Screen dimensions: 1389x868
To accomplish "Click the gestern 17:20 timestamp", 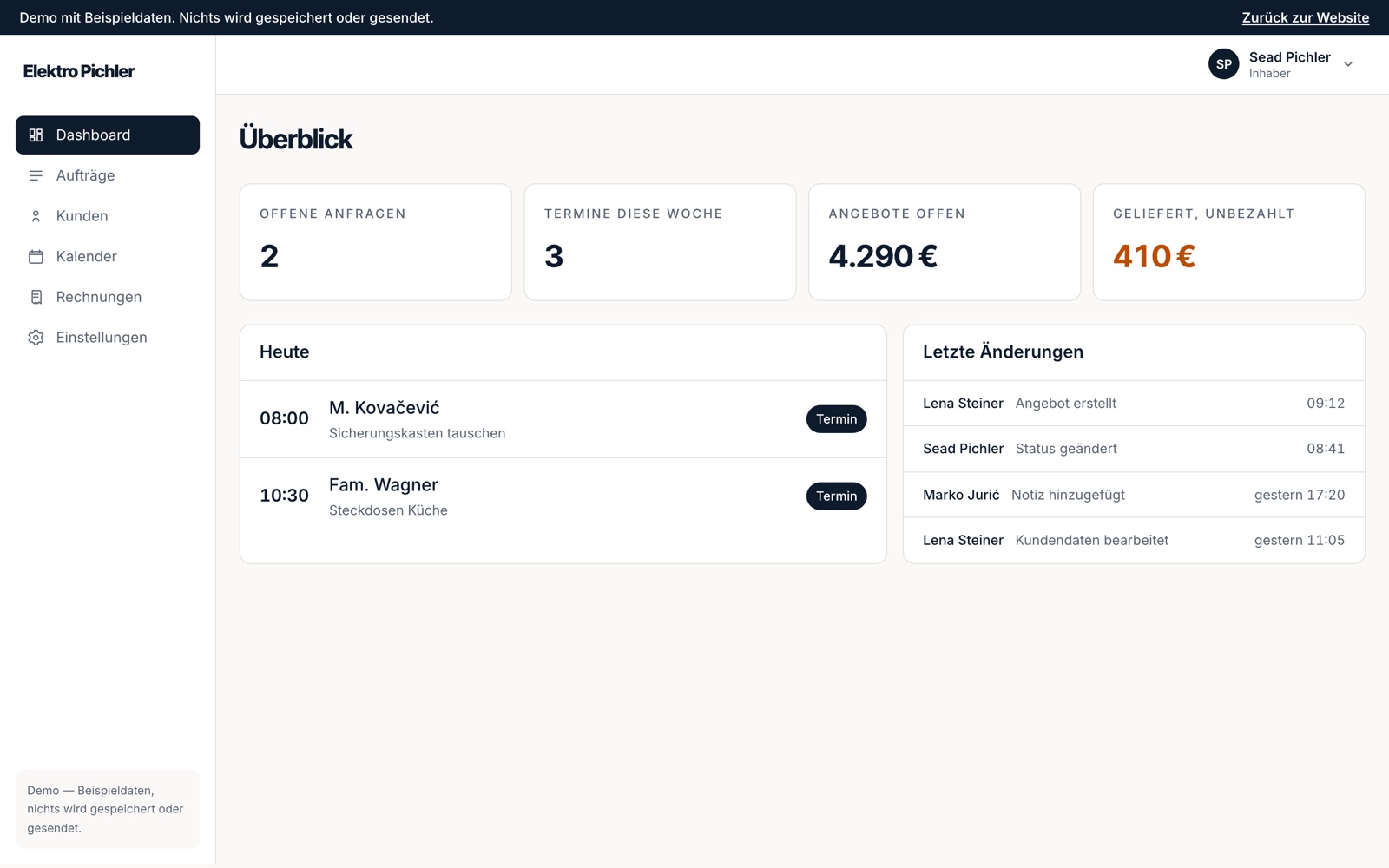I will (1299, 495).
